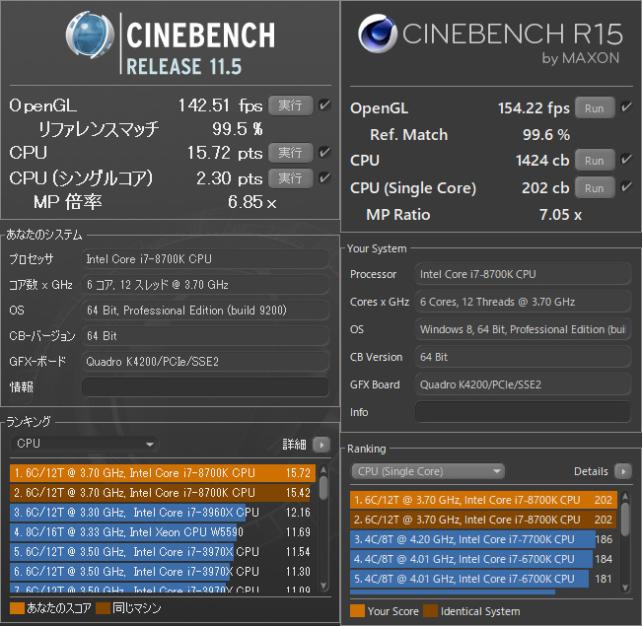The image size is (642, 626).
Task: Toggle the CPU checkbox in Cinebench 11.5
Action: coord(325,152)
